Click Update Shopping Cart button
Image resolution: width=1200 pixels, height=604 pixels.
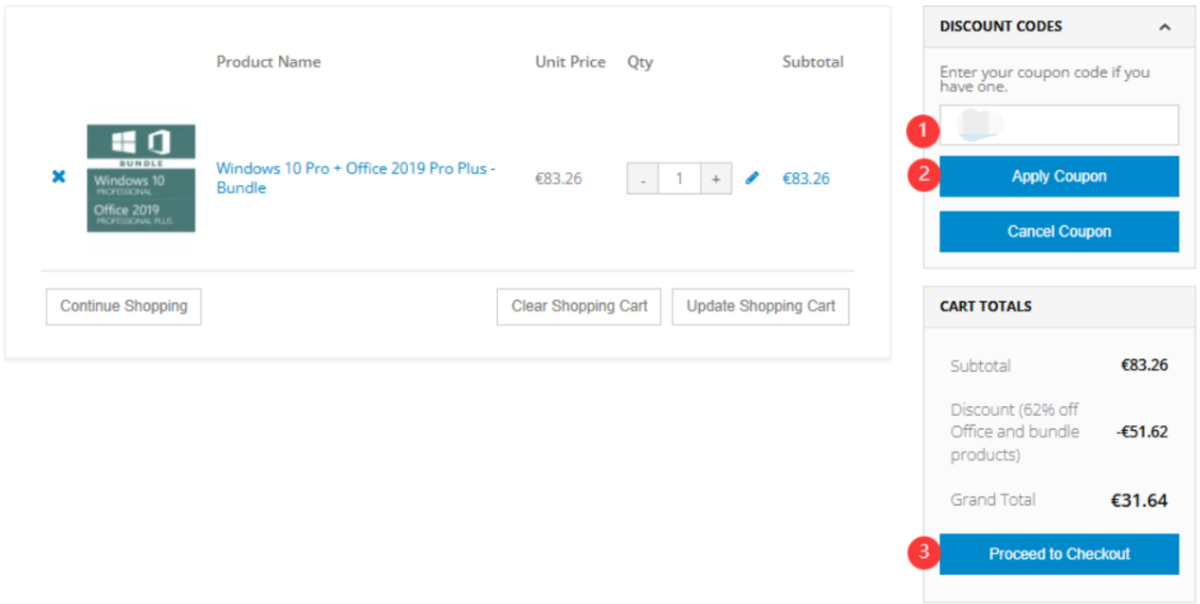[x=760, y=307]
